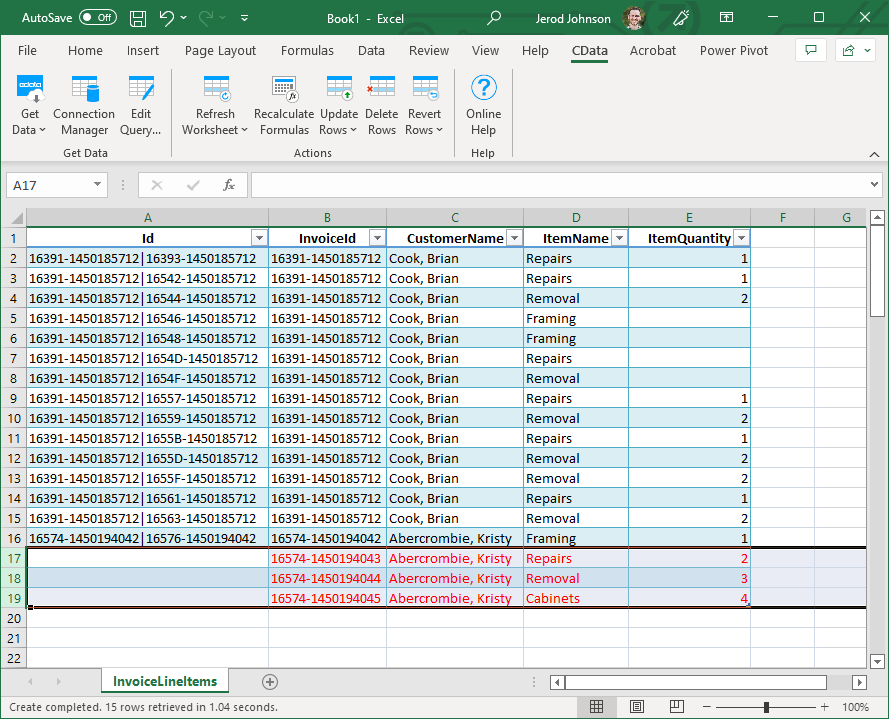This screenshot has height=719, width=889.
Task: Open the InvoiceId column filter dropdown
Action: tap(377, 238)
